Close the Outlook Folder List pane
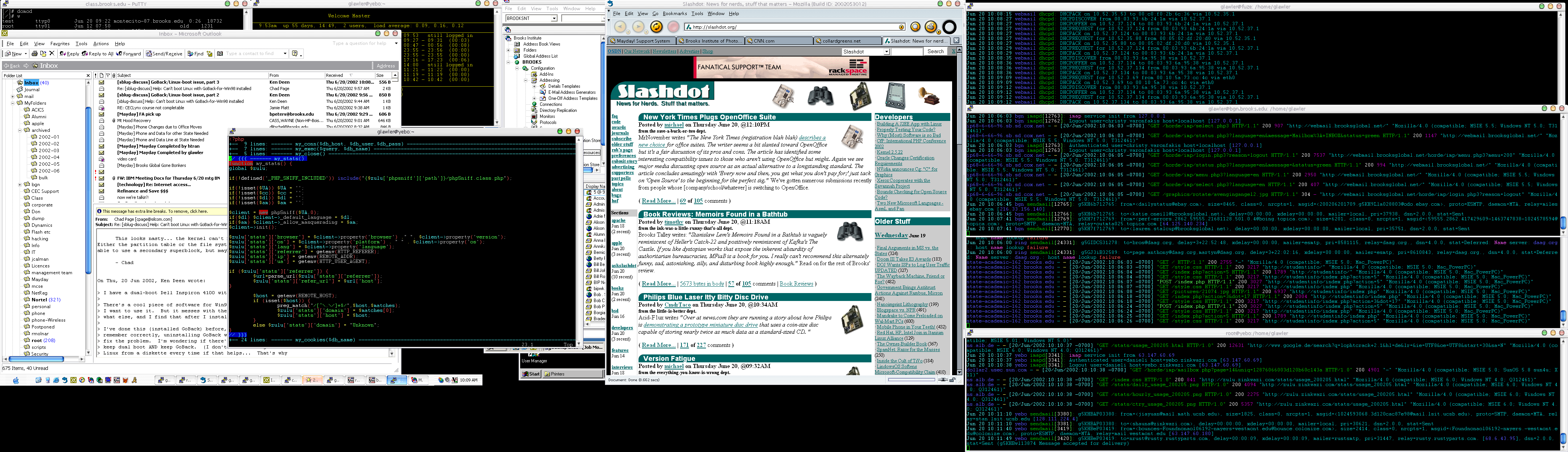1568x452 pixels. [x=88, y=75]
